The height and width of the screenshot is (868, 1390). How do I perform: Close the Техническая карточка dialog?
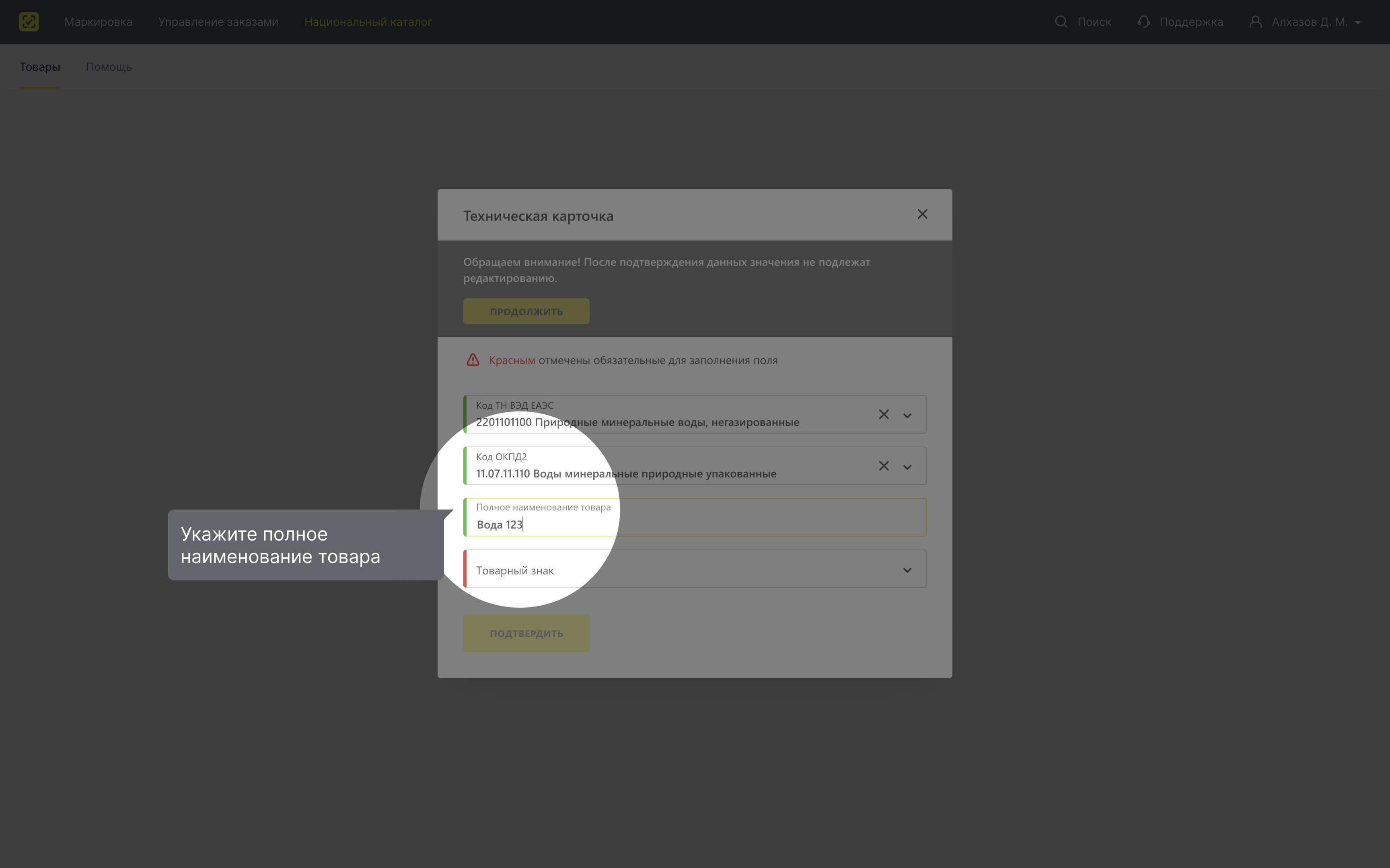[922, 214]
